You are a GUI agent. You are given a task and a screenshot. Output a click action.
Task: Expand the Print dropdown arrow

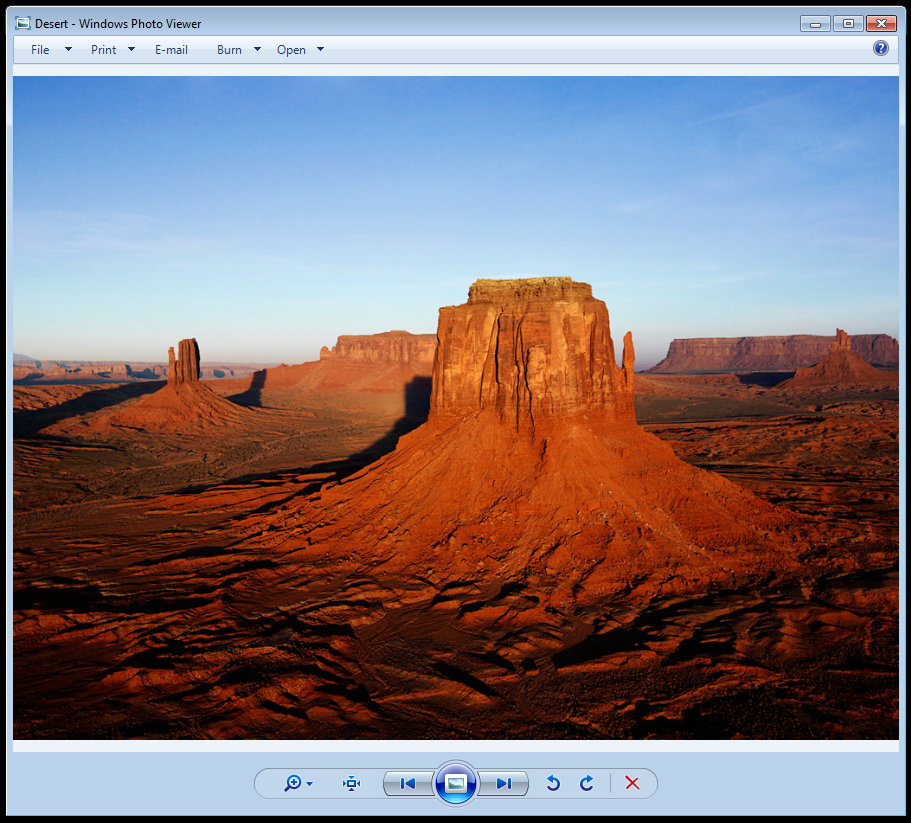coord(131,50)
